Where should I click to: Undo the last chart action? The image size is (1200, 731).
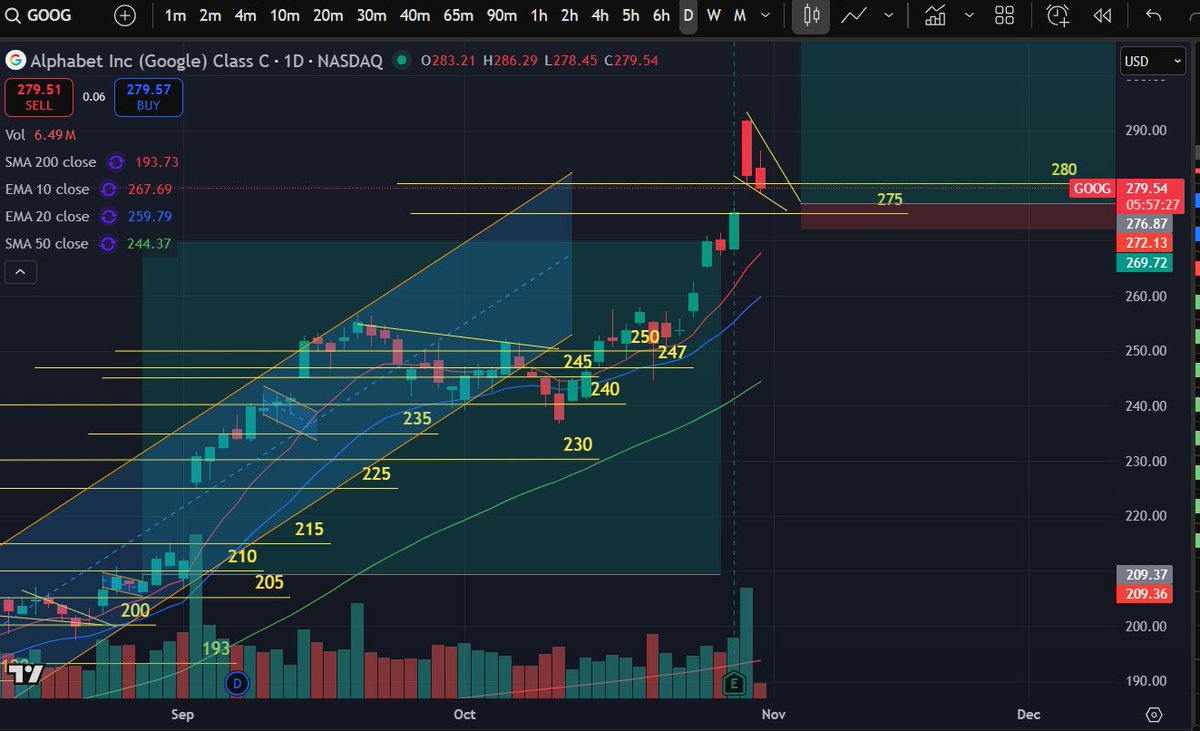[x=1155, y=16]
